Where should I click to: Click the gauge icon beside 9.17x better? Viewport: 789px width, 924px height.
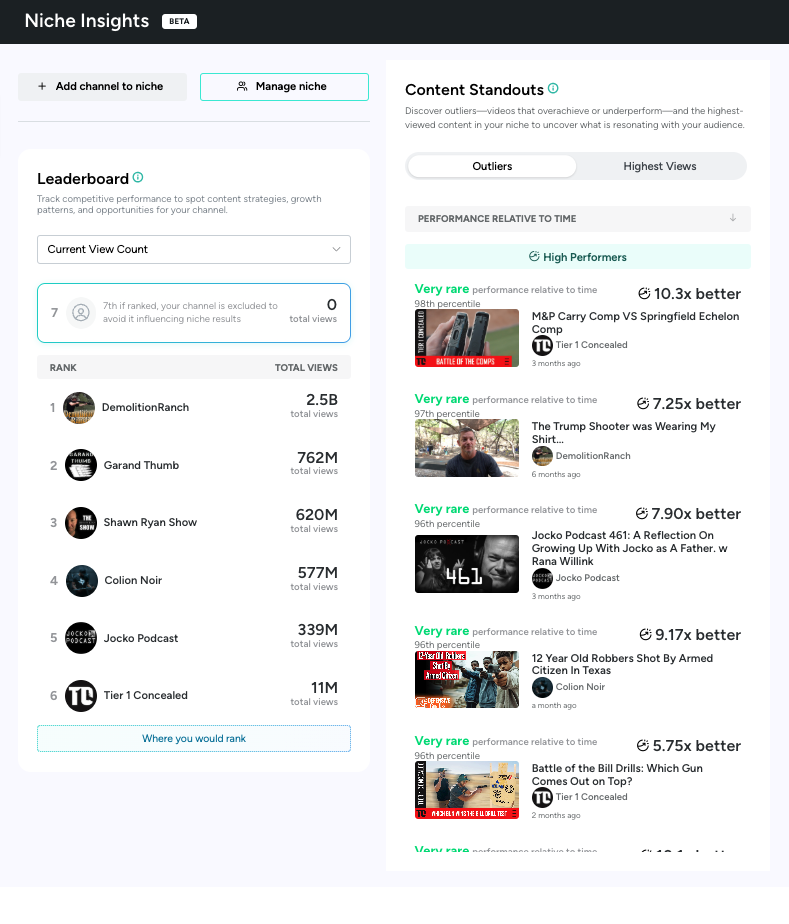(x=646, y=635)
